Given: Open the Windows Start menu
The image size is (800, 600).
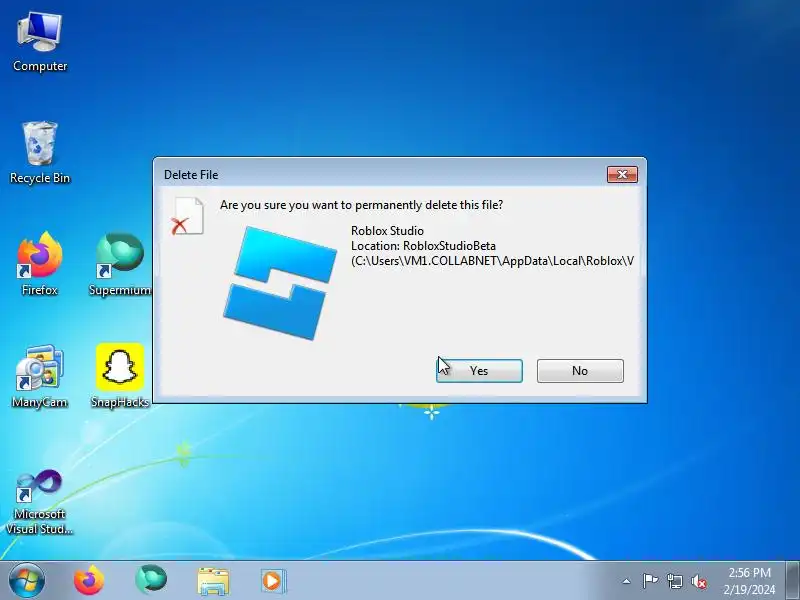Looking at the screenshot, I should click(x=26, y=581).
